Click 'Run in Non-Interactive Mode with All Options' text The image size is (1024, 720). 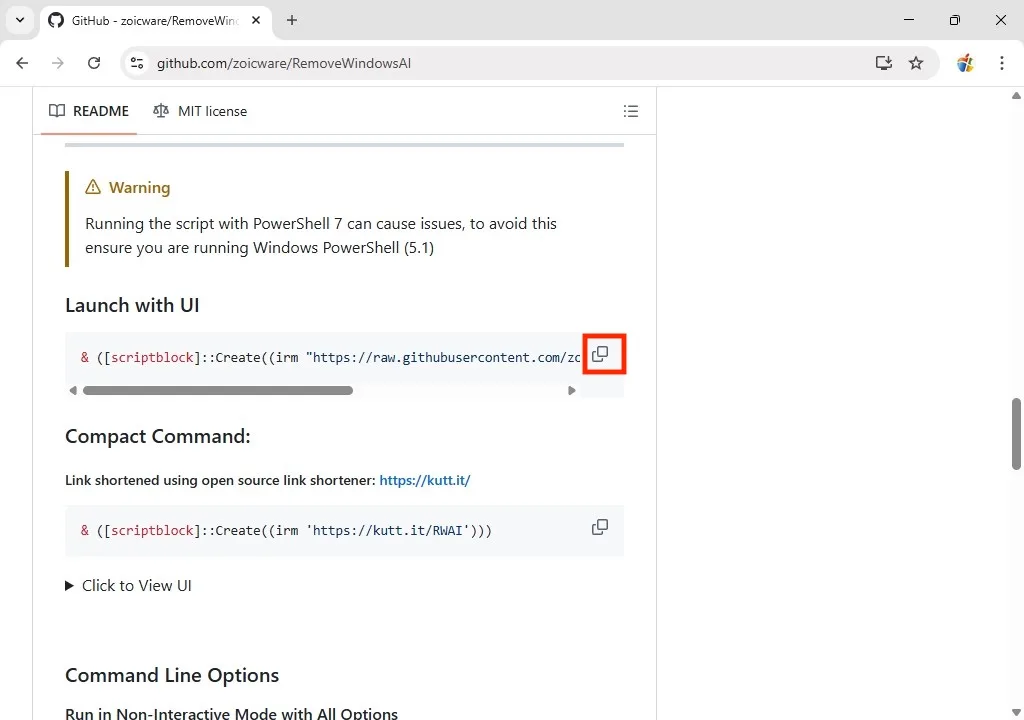click(231, 713)
